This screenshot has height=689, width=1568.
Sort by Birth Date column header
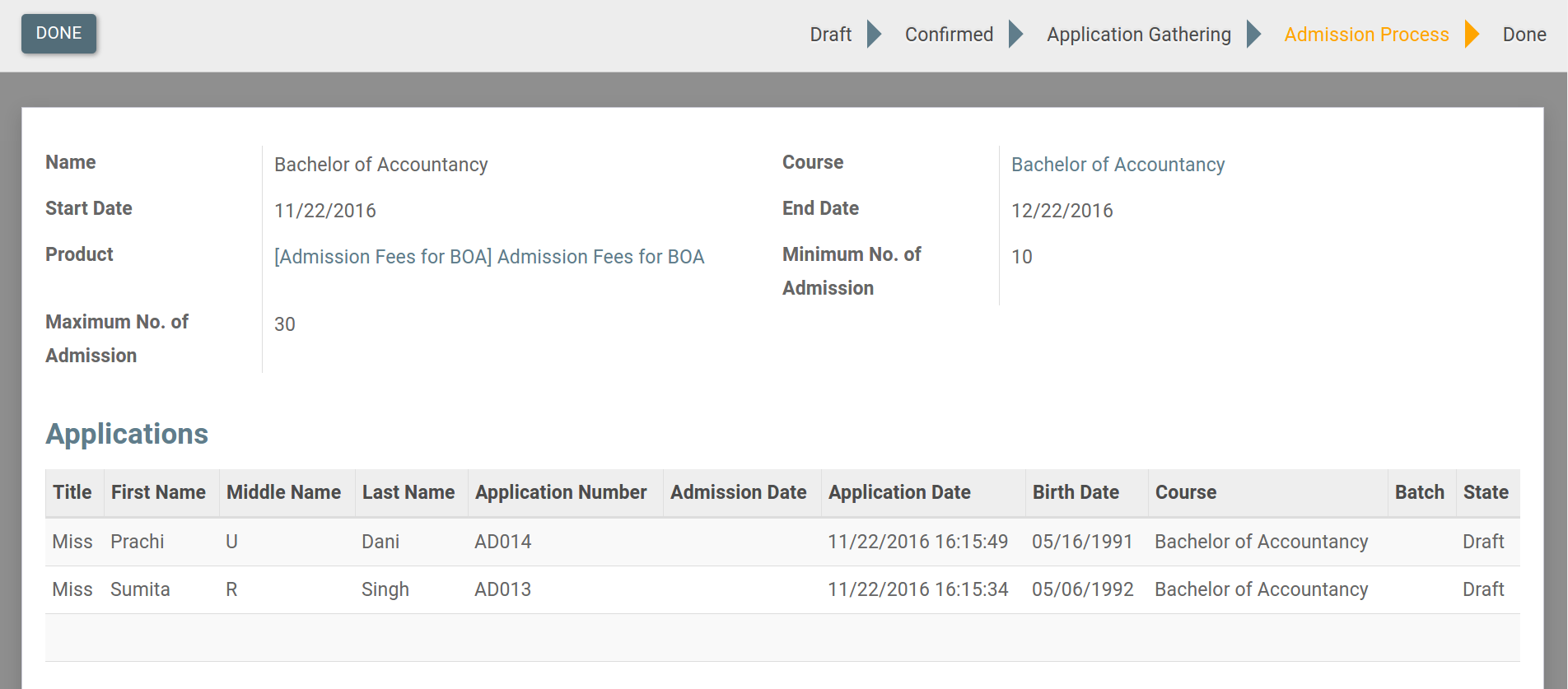click(1076, 492)
